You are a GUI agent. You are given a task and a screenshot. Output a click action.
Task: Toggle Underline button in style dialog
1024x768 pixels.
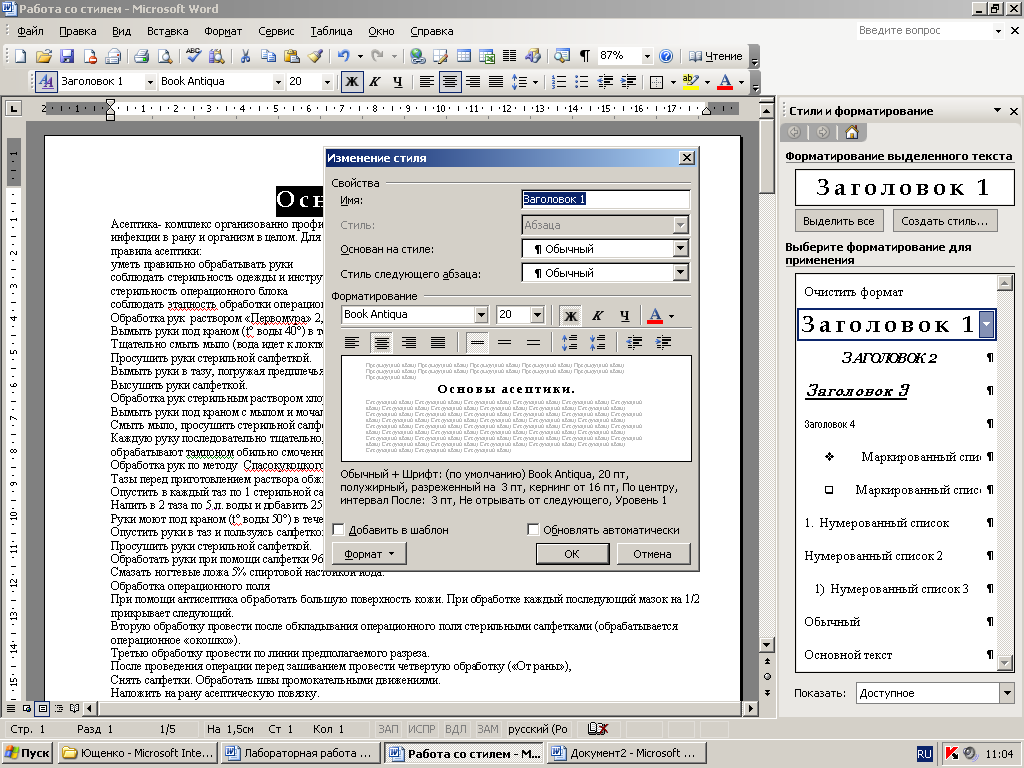pyautogui.click(x=624, y=316)
